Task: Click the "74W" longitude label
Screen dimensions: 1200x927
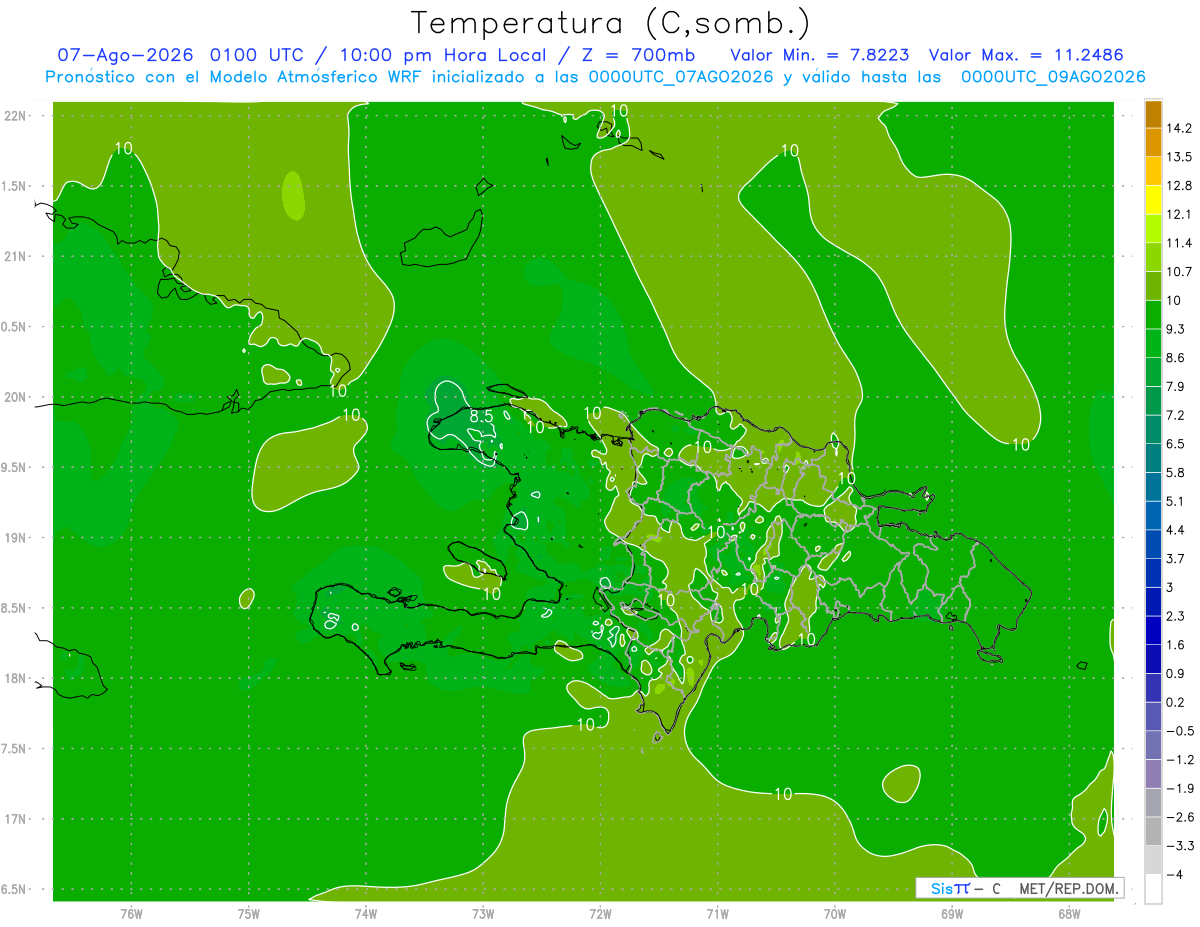Action: click(x=366, y=913)
